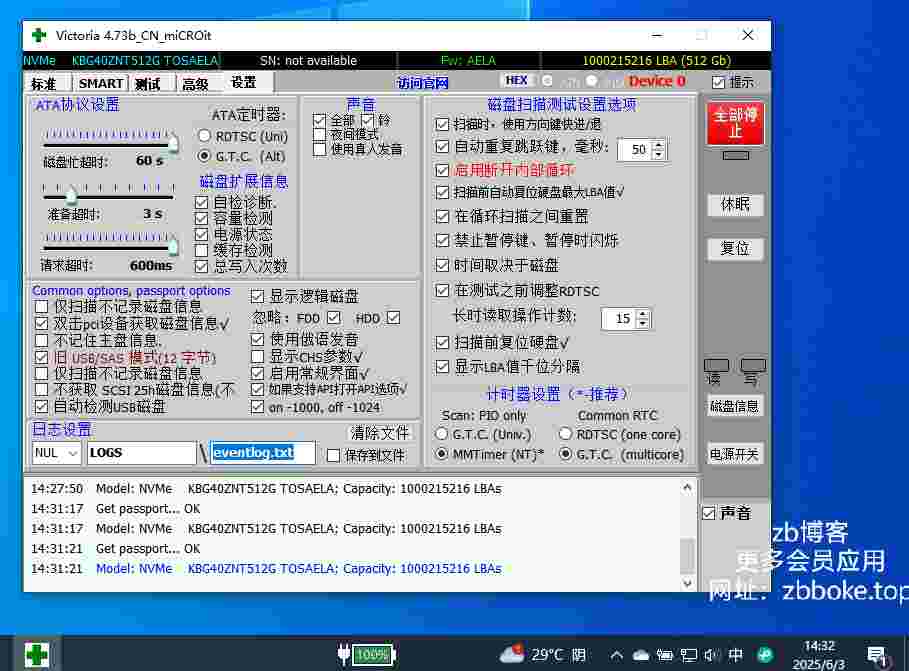Open the 访问官网 link

click(422, 83)
